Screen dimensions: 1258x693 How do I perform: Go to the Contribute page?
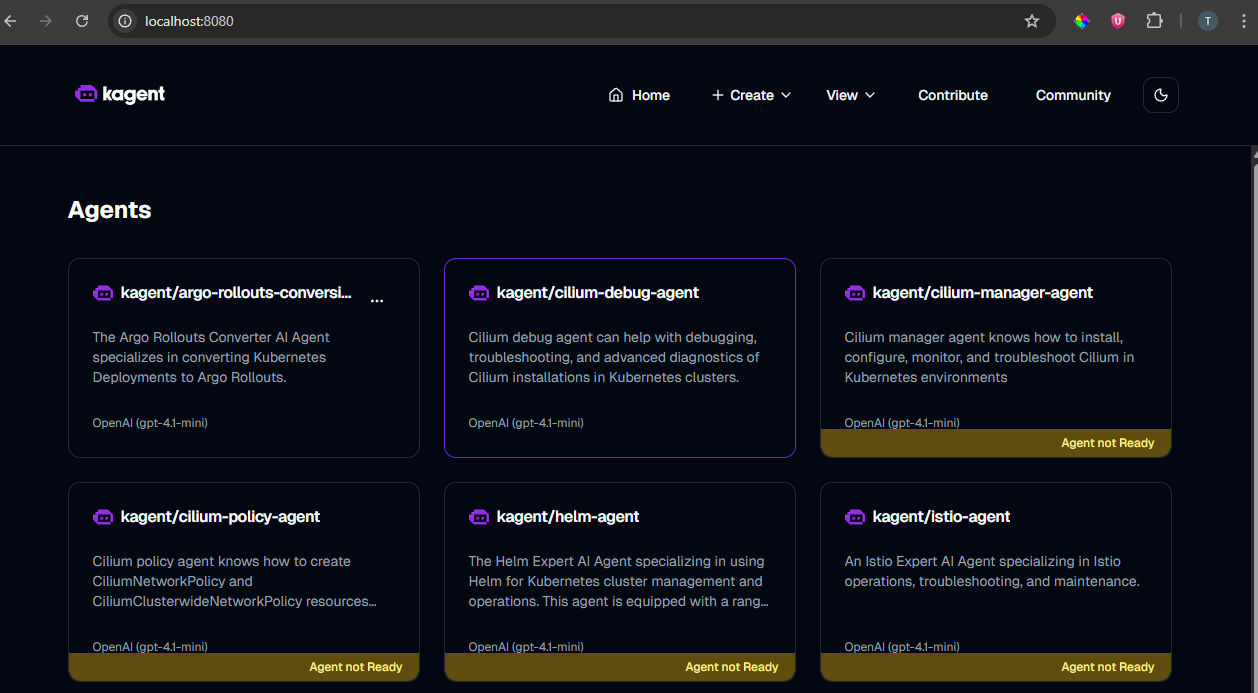(953, 95)
